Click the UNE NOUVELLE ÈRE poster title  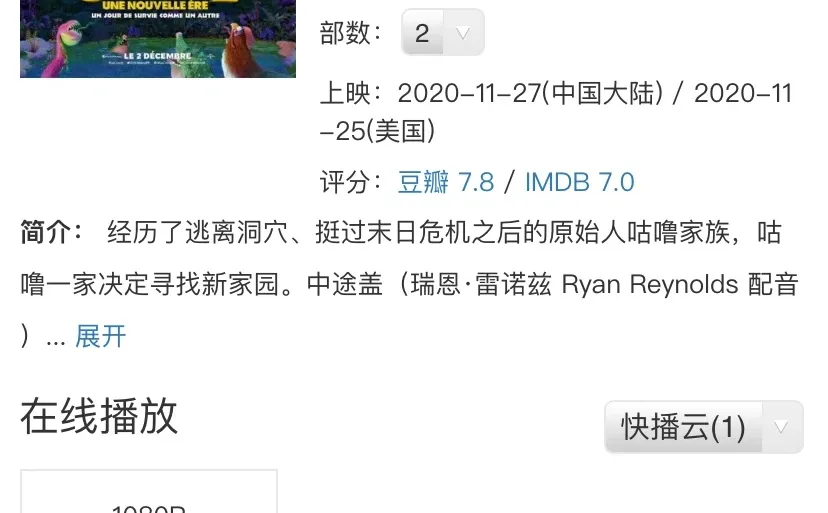[x=155, y=5]
